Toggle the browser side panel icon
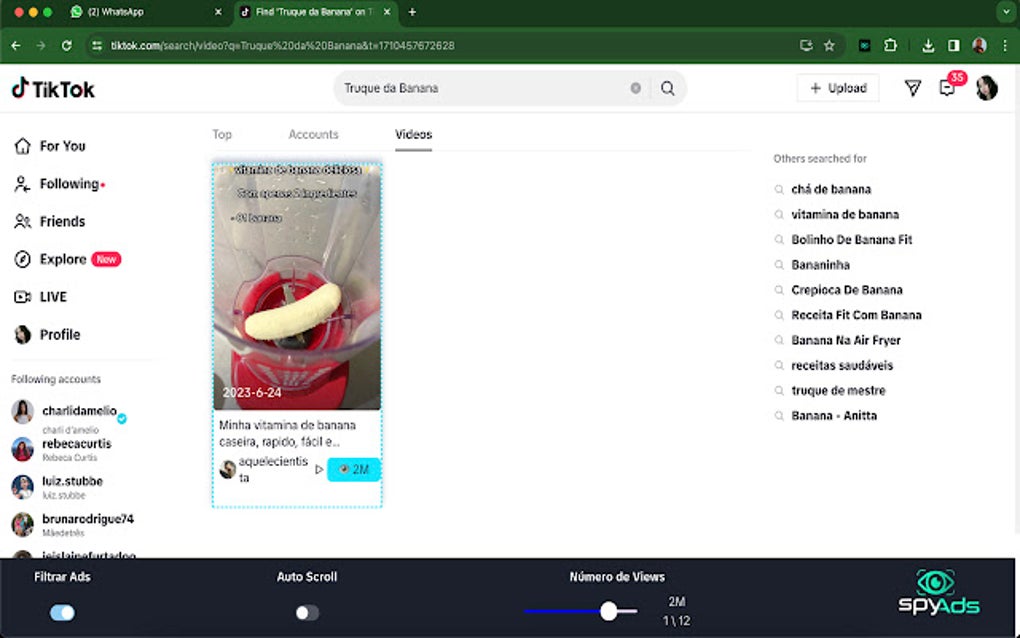 point(954,46)
